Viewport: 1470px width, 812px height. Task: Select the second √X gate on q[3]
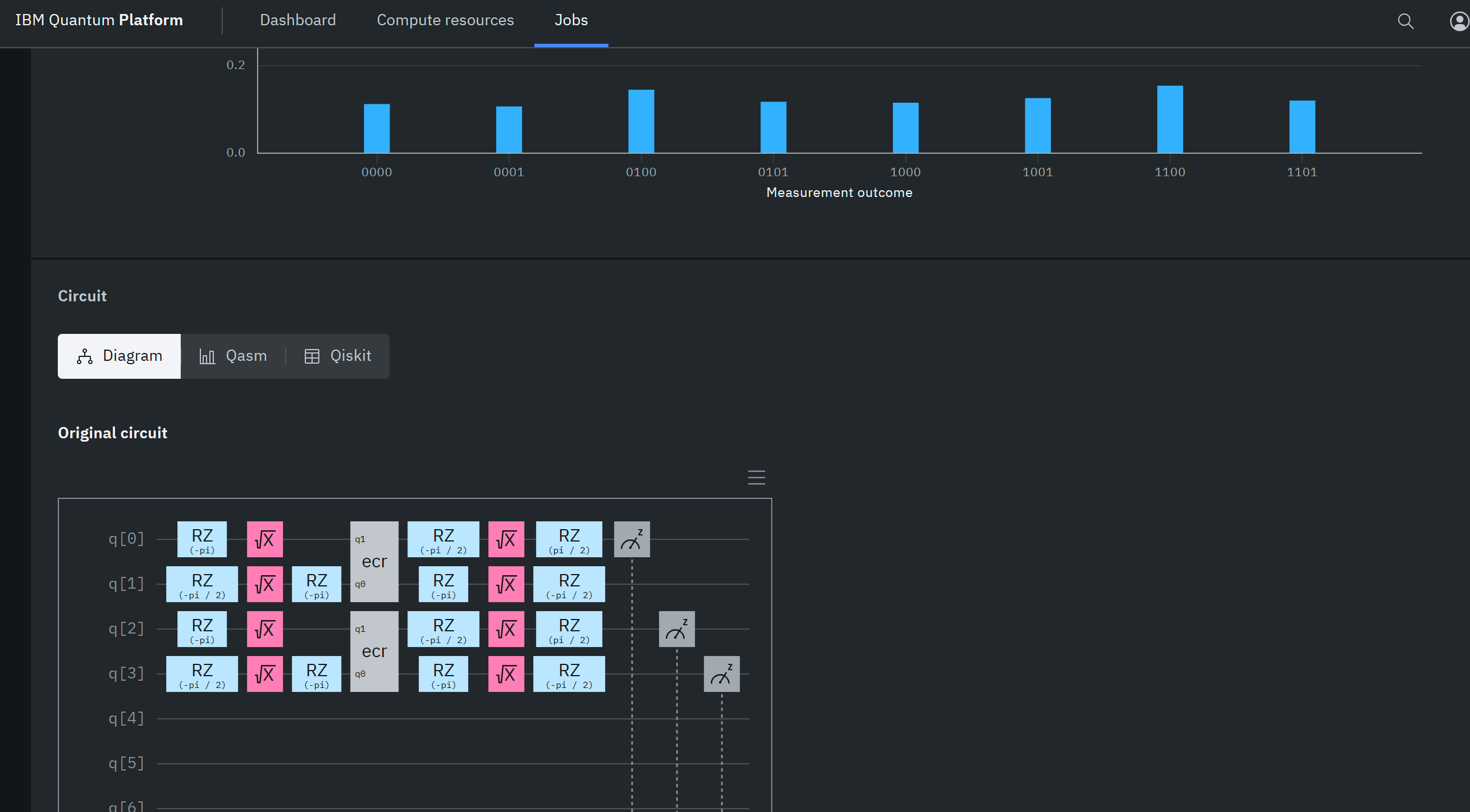pyautogui.click(x=506, y=674)
